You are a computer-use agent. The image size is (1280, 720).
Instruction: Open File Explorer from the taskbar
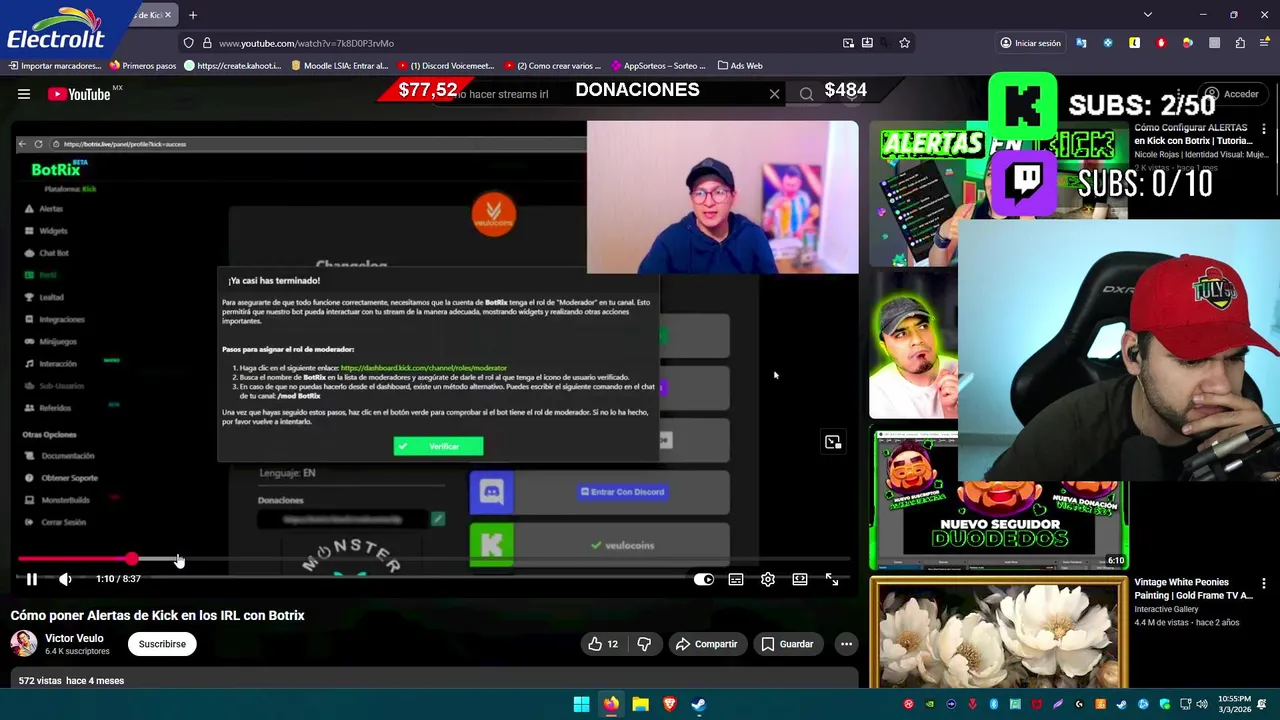[640, 704]
